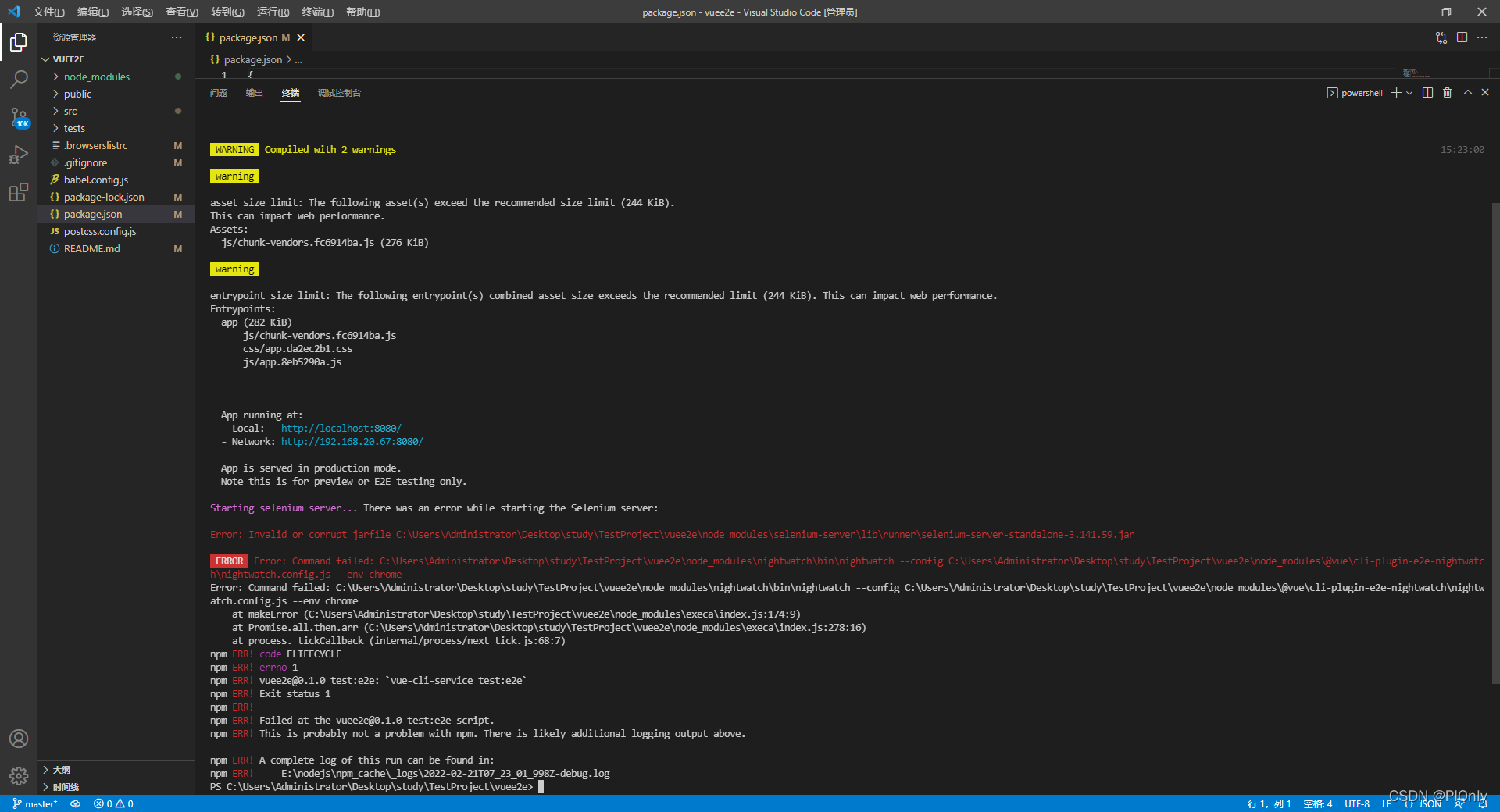Open the 编辑(E) menu
Viewport: 1500px width, 812px height.
tap(93, 12)
